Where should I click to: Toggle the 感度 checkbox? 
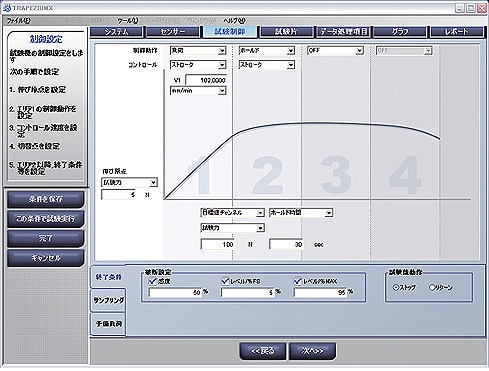tap(153, 281)
